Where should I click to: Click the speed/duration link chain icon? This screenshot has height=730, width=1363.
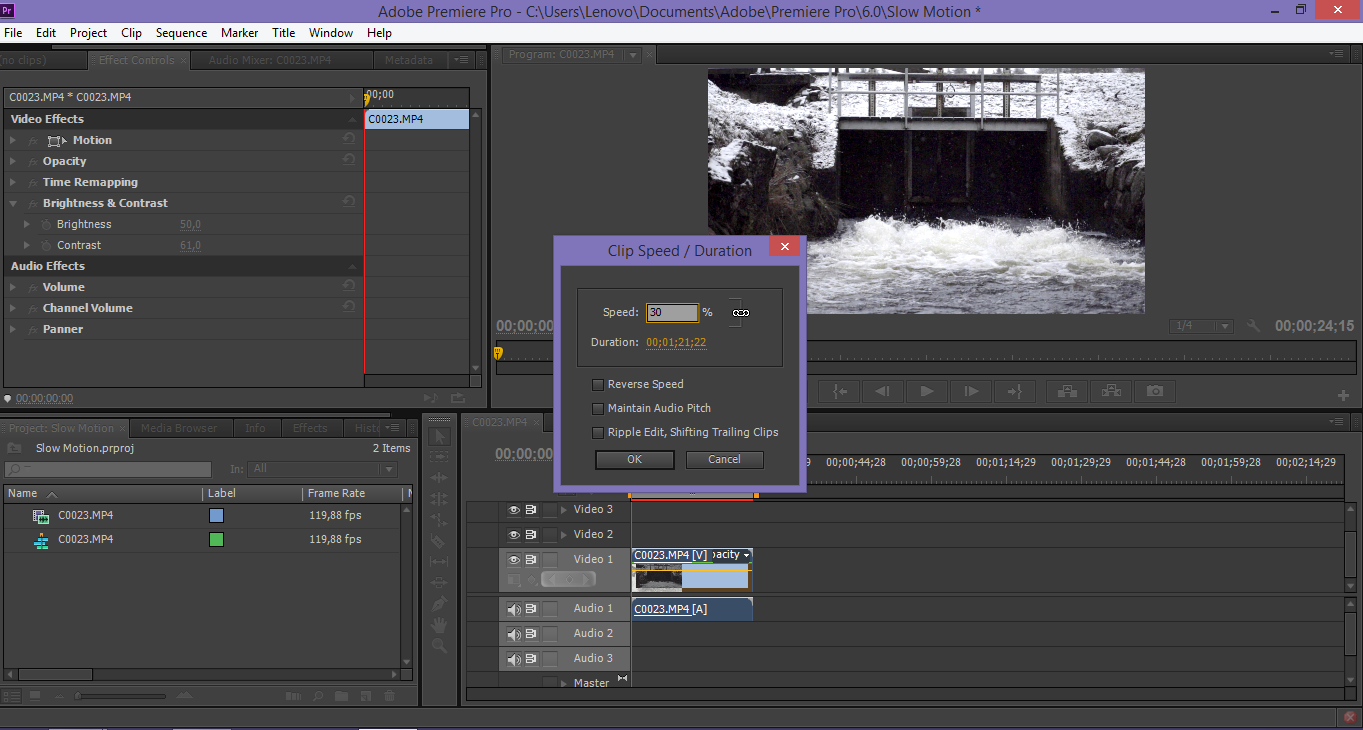(740, 313)
